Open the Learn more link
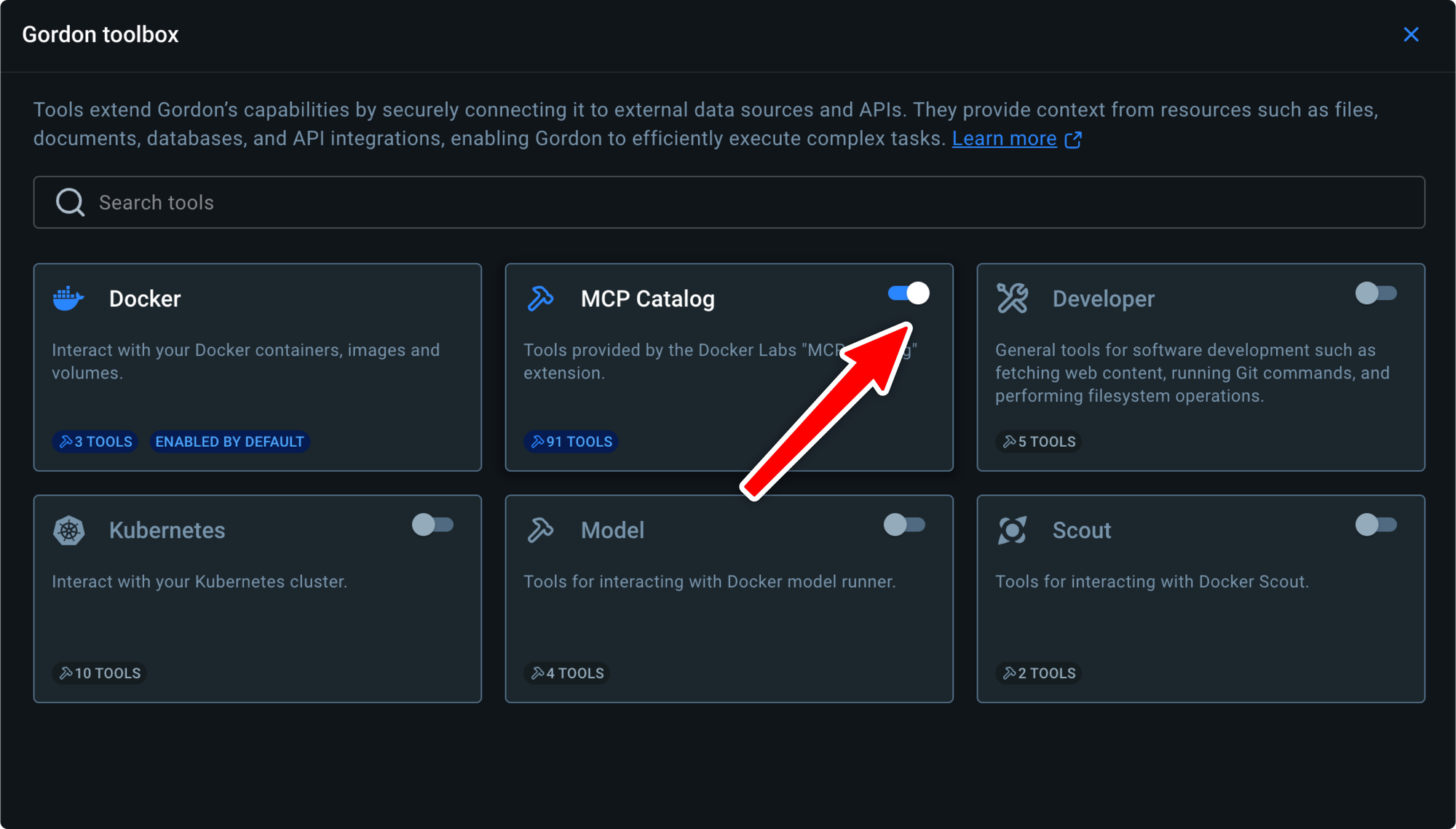This screenshot has width=1456, height=829. (1004, 138)
